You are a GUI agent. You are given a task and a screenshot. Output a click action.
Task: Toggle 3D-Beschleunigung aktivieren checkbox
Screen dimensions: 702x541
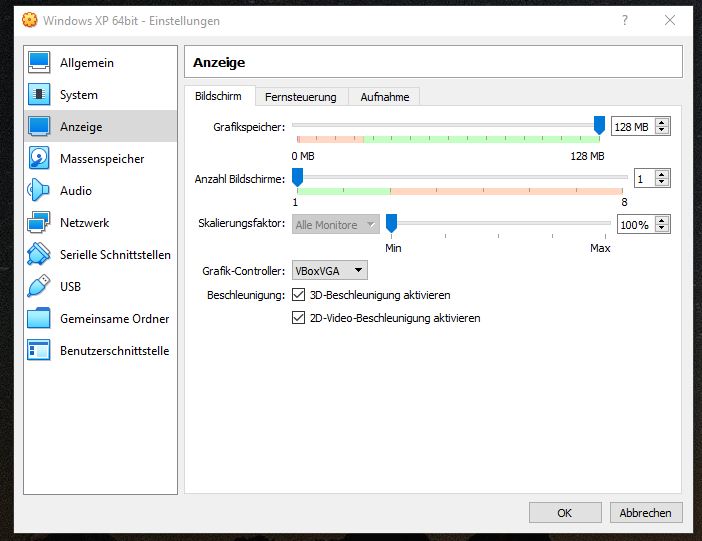point(298,295)
